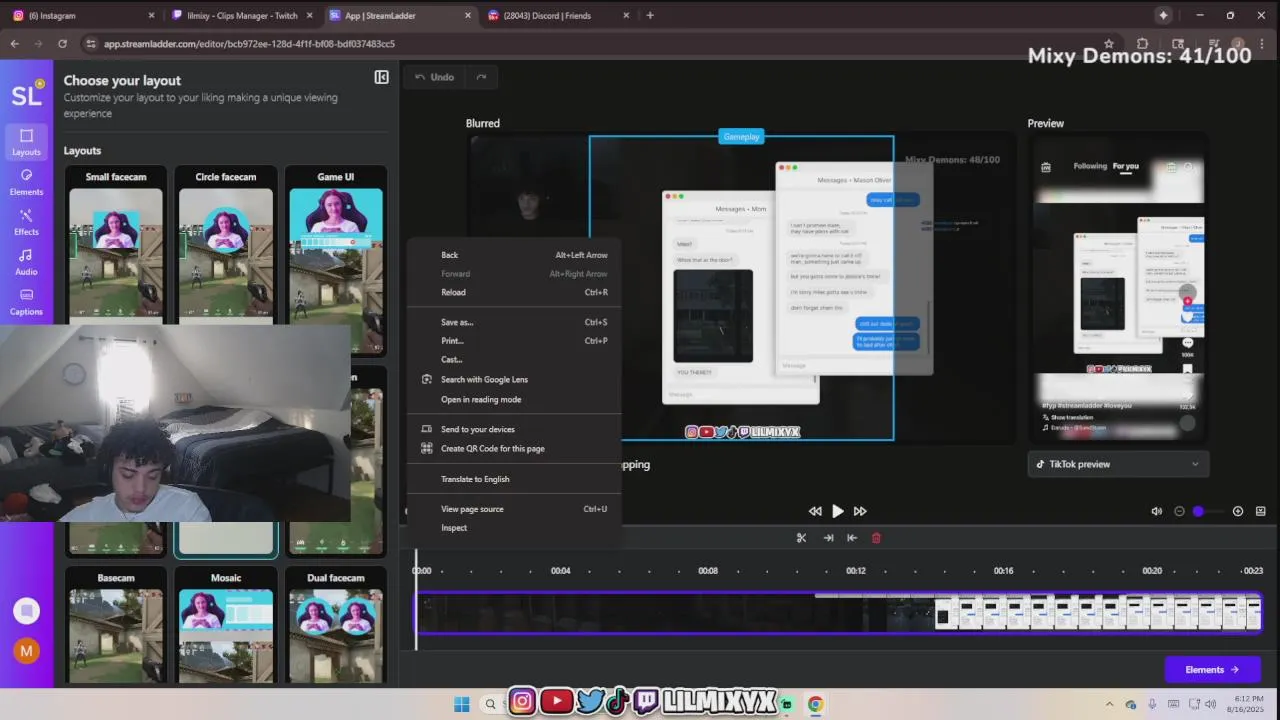Screen dimensions: 1280x720
Task: Select Send to your devices
Action: (514, 429)
